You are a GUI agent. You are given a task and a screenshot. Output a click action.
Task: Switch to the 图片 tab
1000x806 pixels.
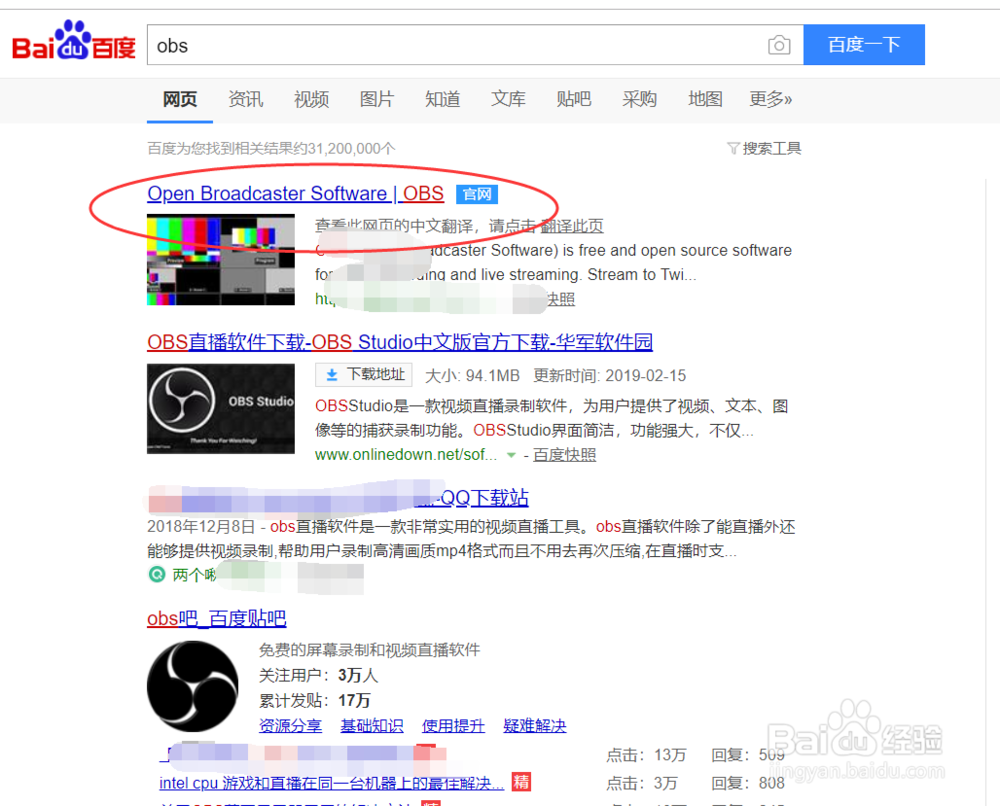(x=377, y=99)
